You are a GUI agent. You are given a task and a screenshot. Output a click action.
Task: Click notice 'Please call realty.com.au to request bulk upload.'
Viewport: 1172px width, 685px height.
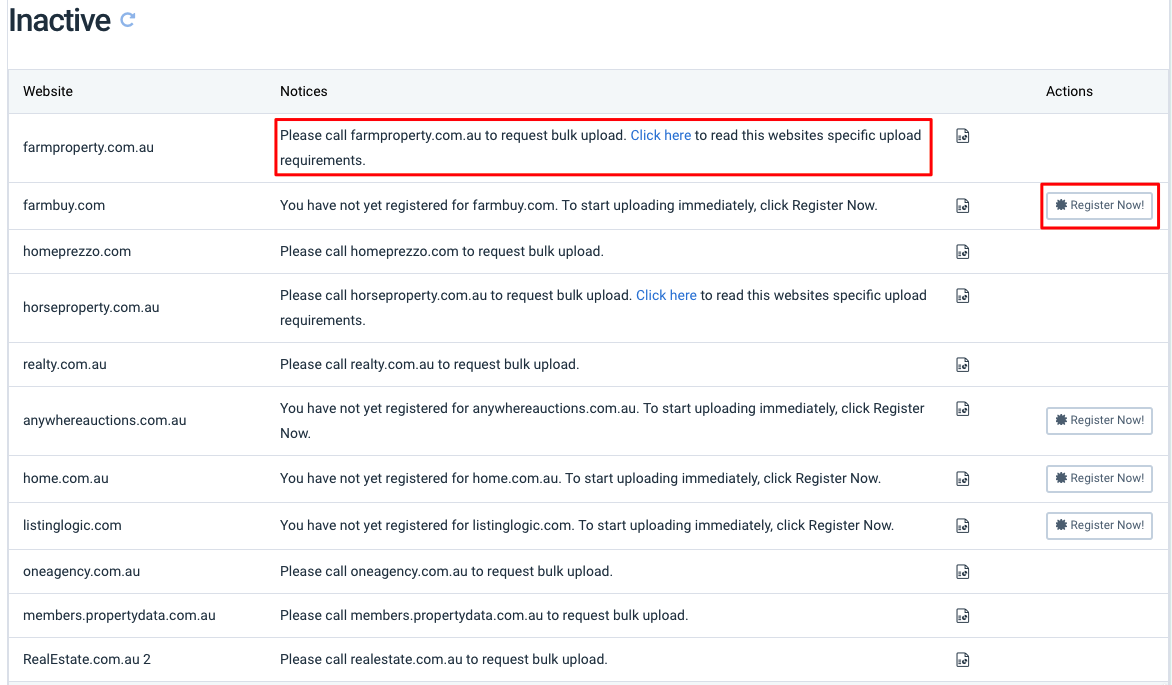(430, 364)
